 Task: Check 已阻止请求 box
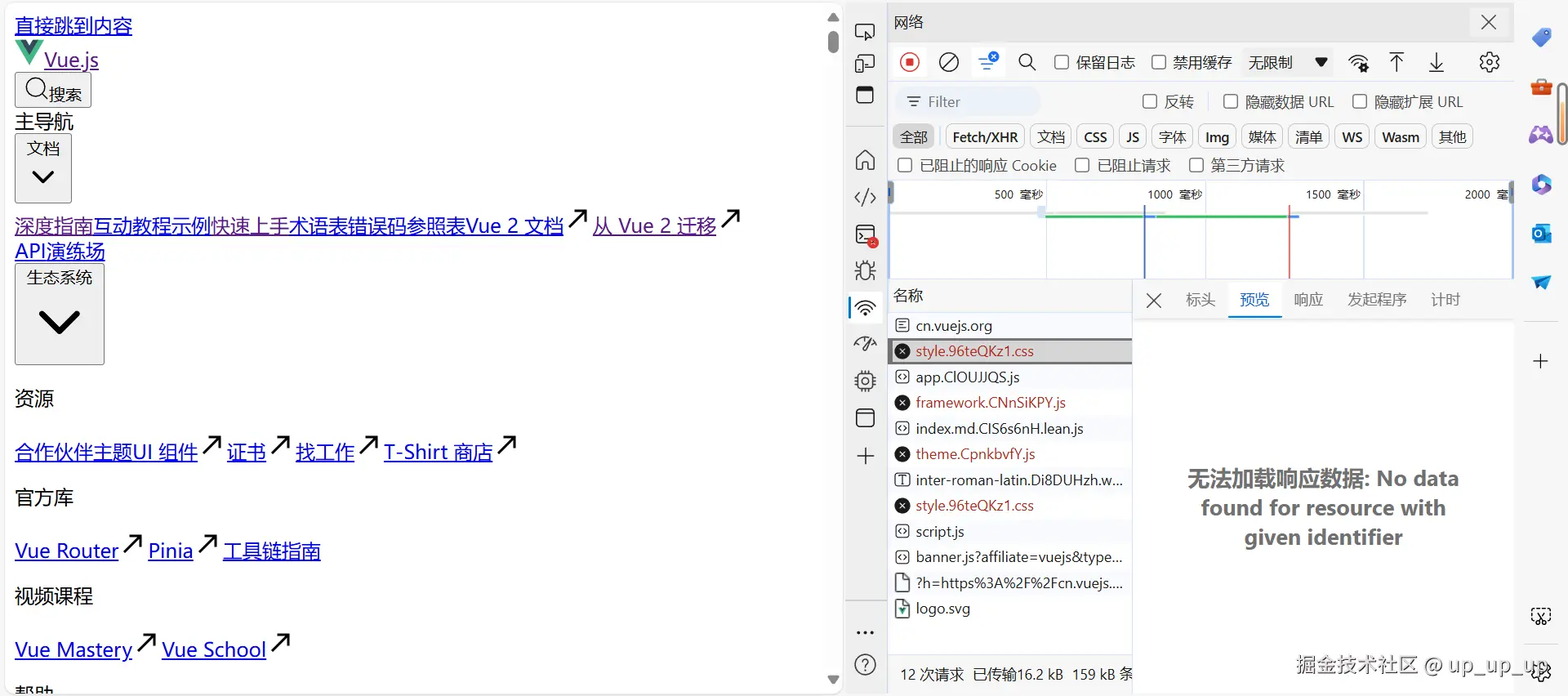coord(1082,165)
